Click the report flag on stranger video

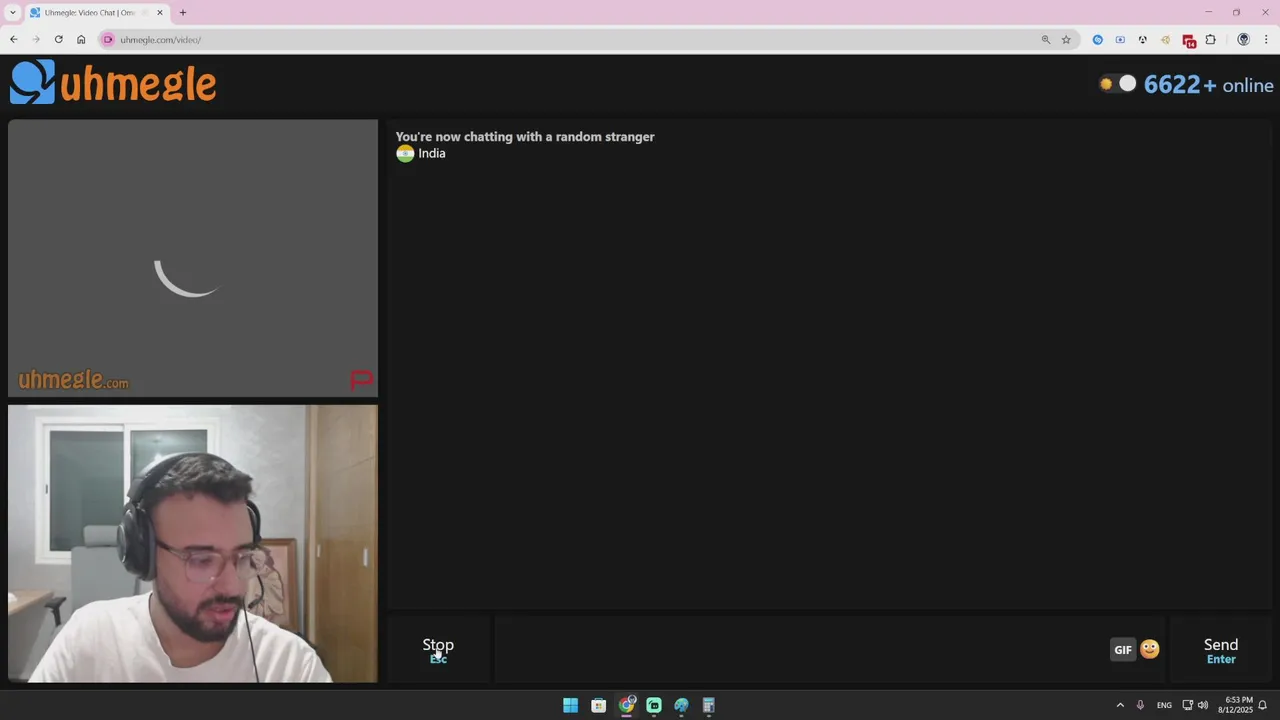tap(361, 380)
